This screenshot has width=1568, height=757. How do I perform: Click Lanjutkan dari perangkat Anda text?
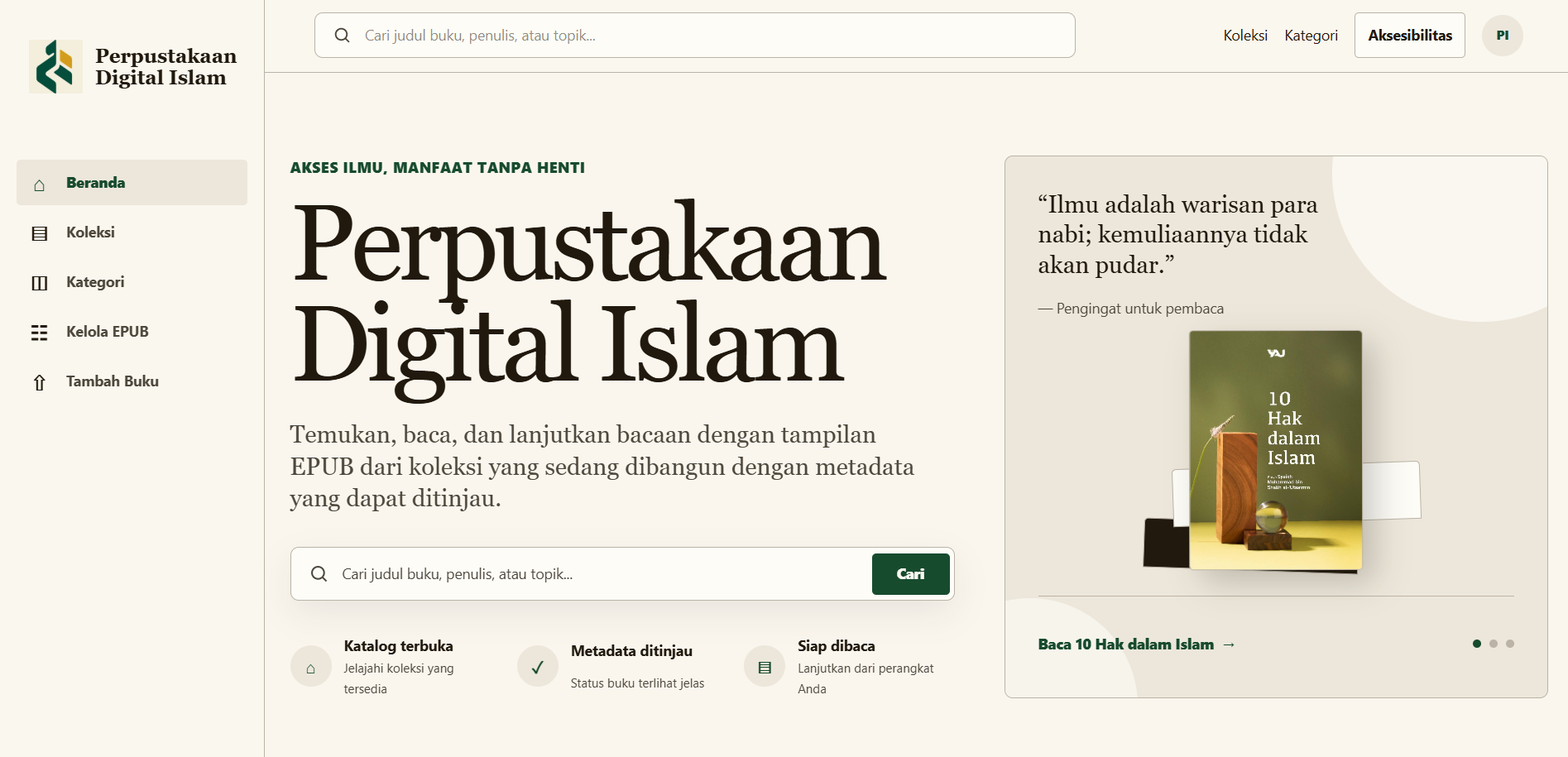tap(866, 678)
